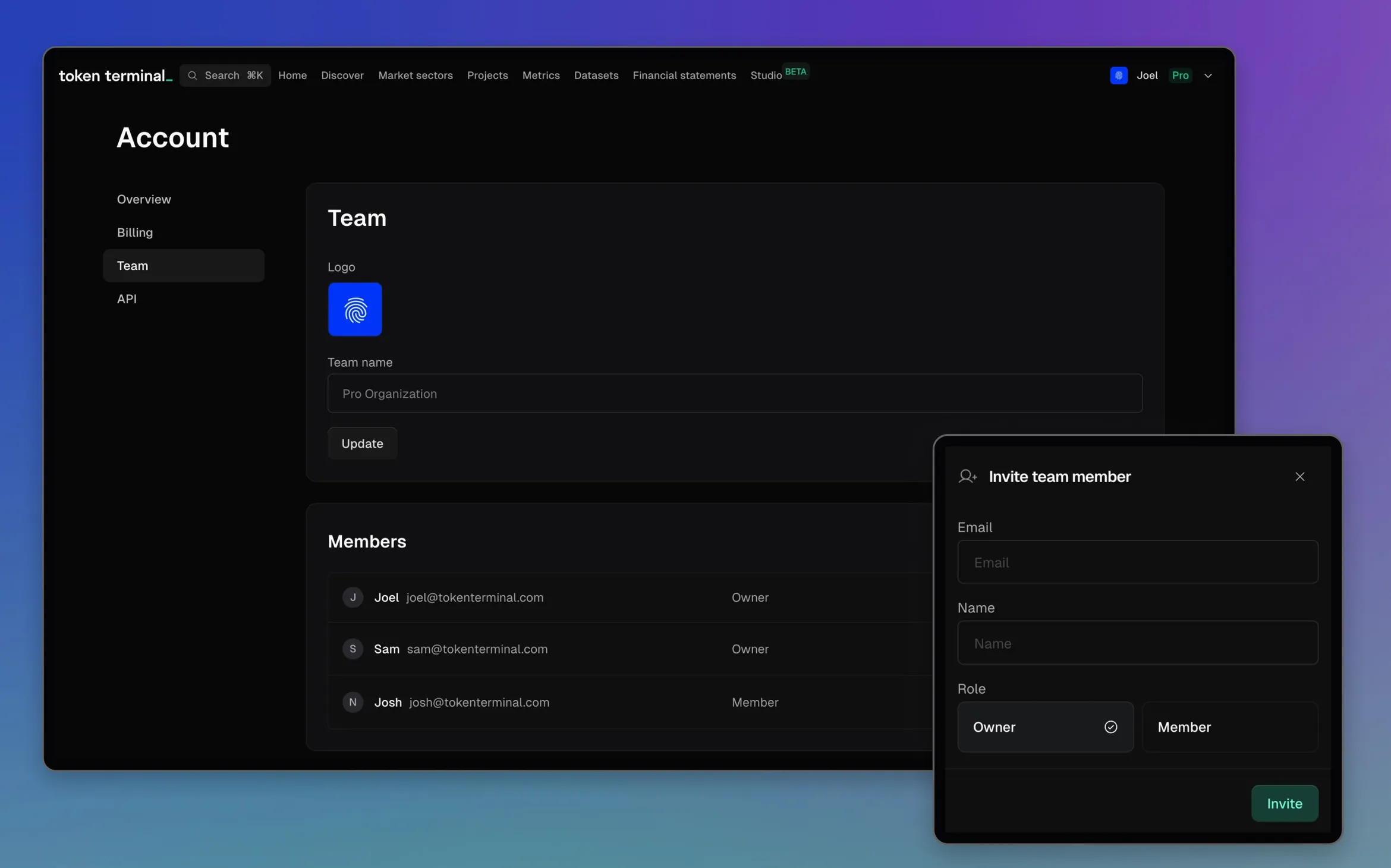Click the token terminal logo

click(x=115, y=76)
